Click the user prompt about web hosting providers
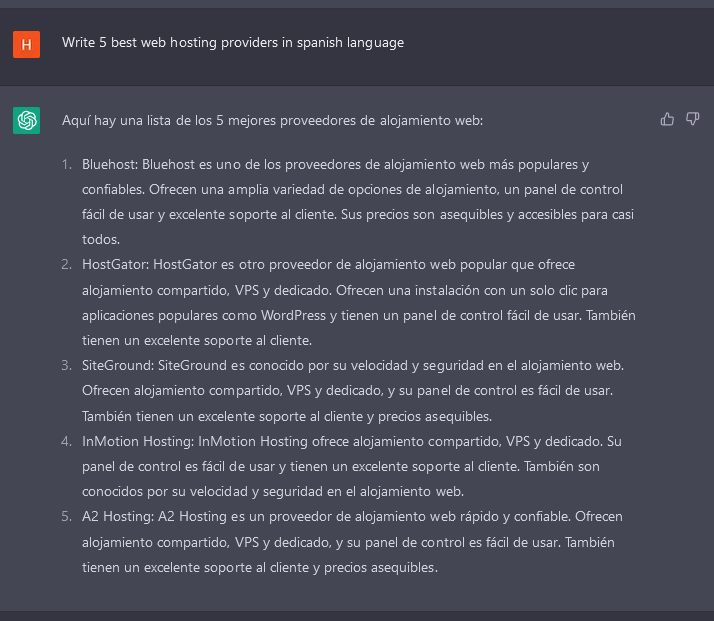Screen dimensions: 714x621 coord(233,43)
